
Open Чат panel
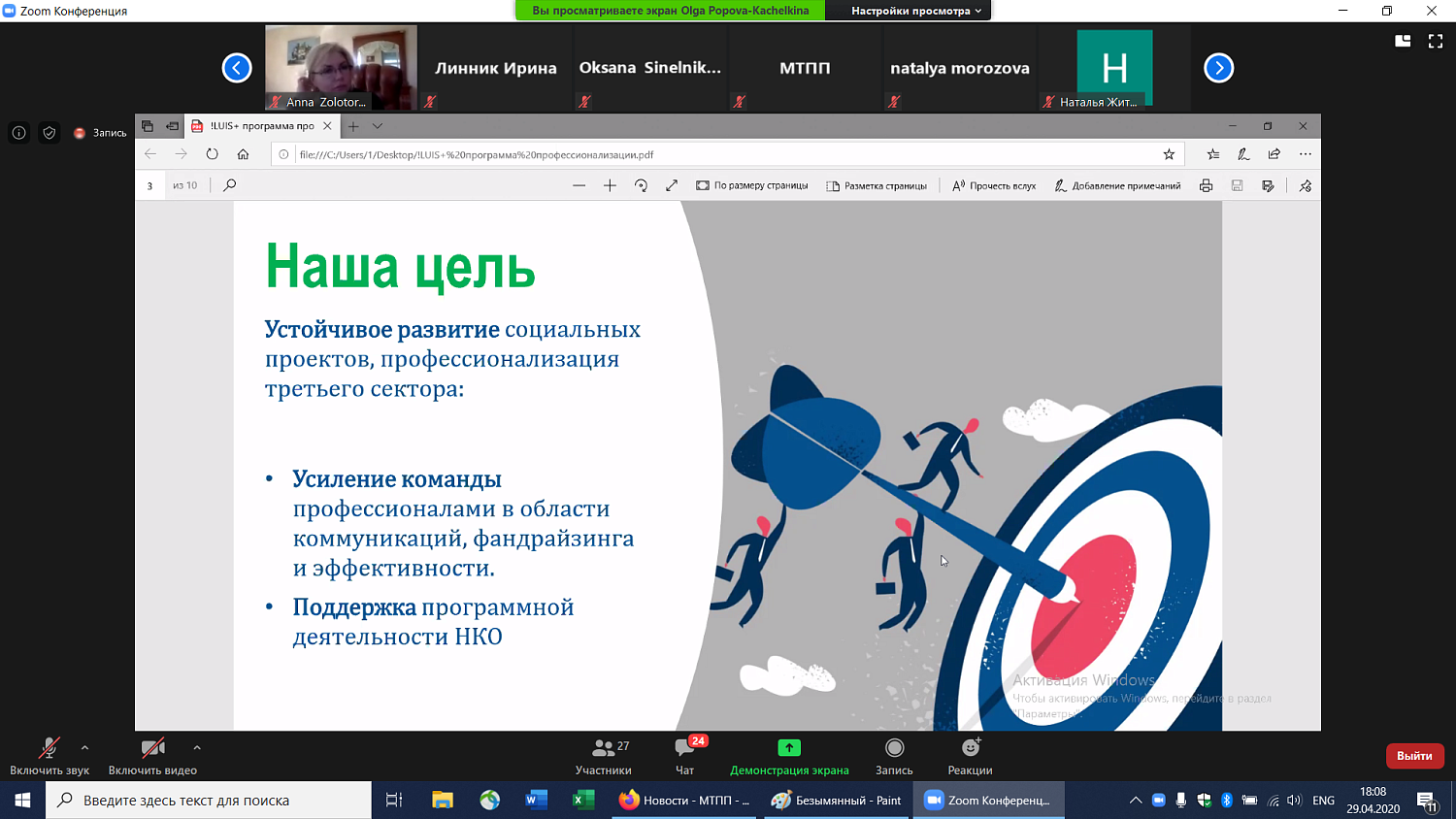(x=685, y=756)
